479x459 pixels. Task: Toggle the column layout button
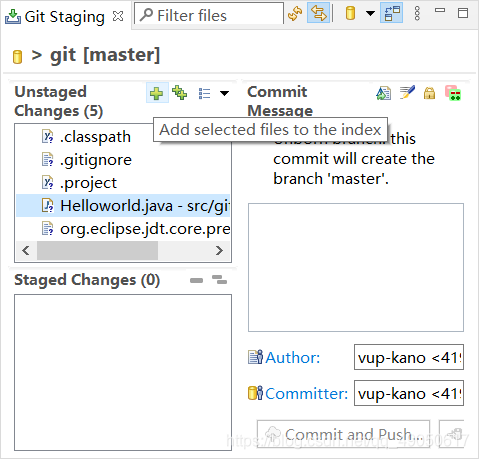[391, 13]
